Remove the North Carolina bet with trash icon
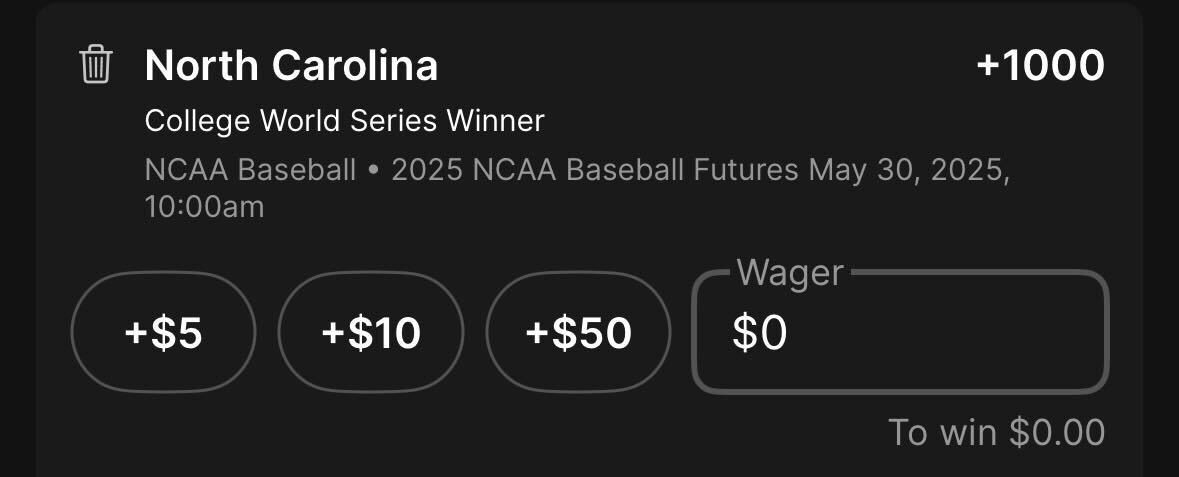Screen dimensions: 1179x477 pyautogui.click(x=95, y=65)
